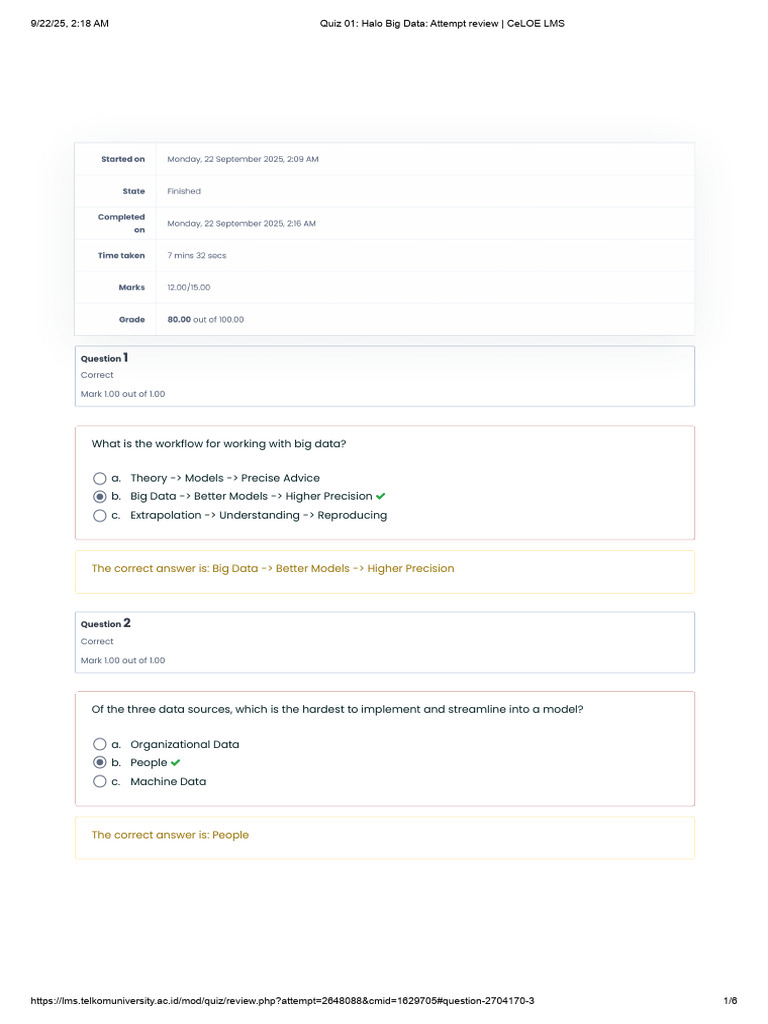Click the Marks value 12.00/15.00
The height and width of the screenshot is (1024, 768).
click(189, 288)
